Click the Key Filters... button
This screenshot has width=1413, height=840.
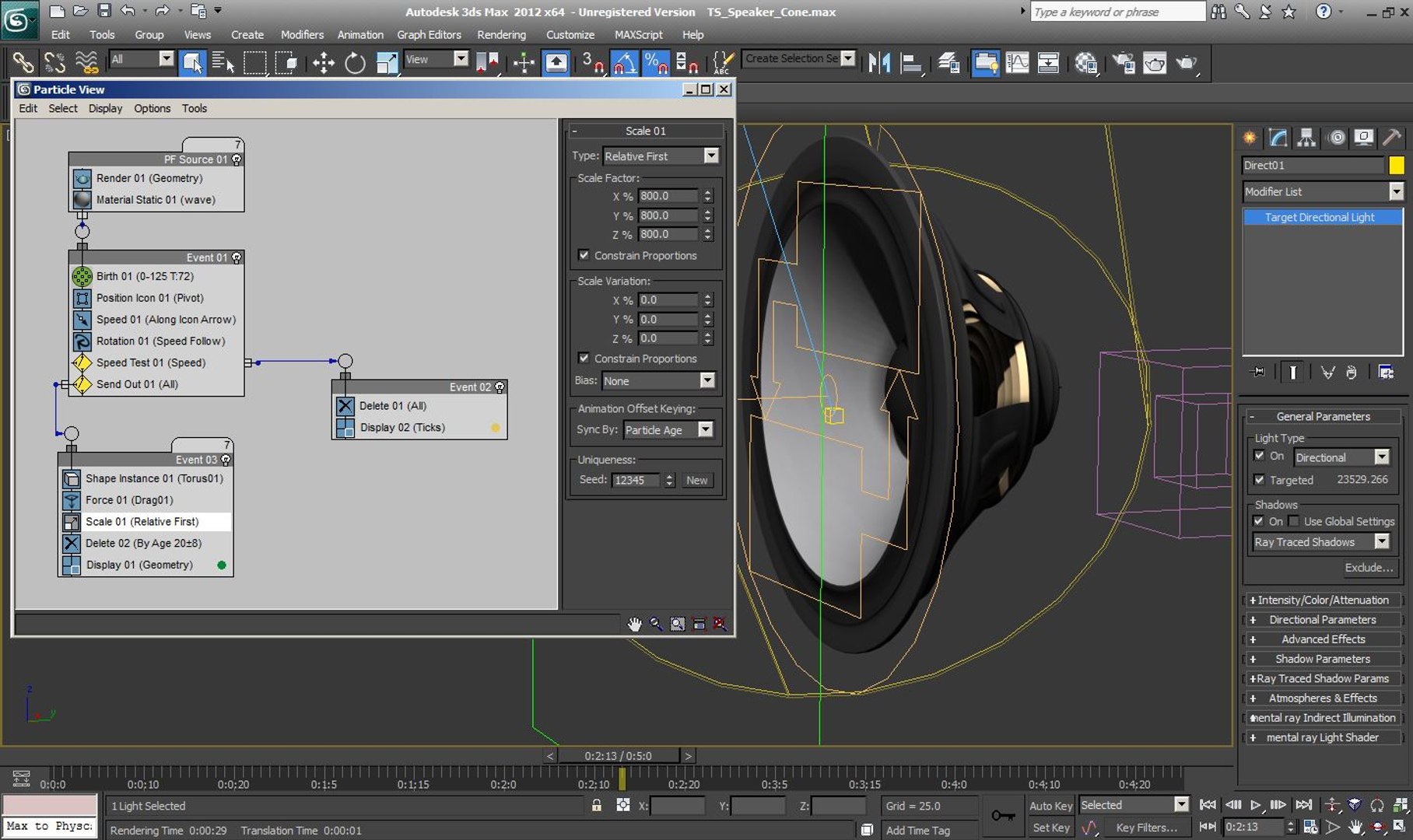click(x=1146, y=828)
